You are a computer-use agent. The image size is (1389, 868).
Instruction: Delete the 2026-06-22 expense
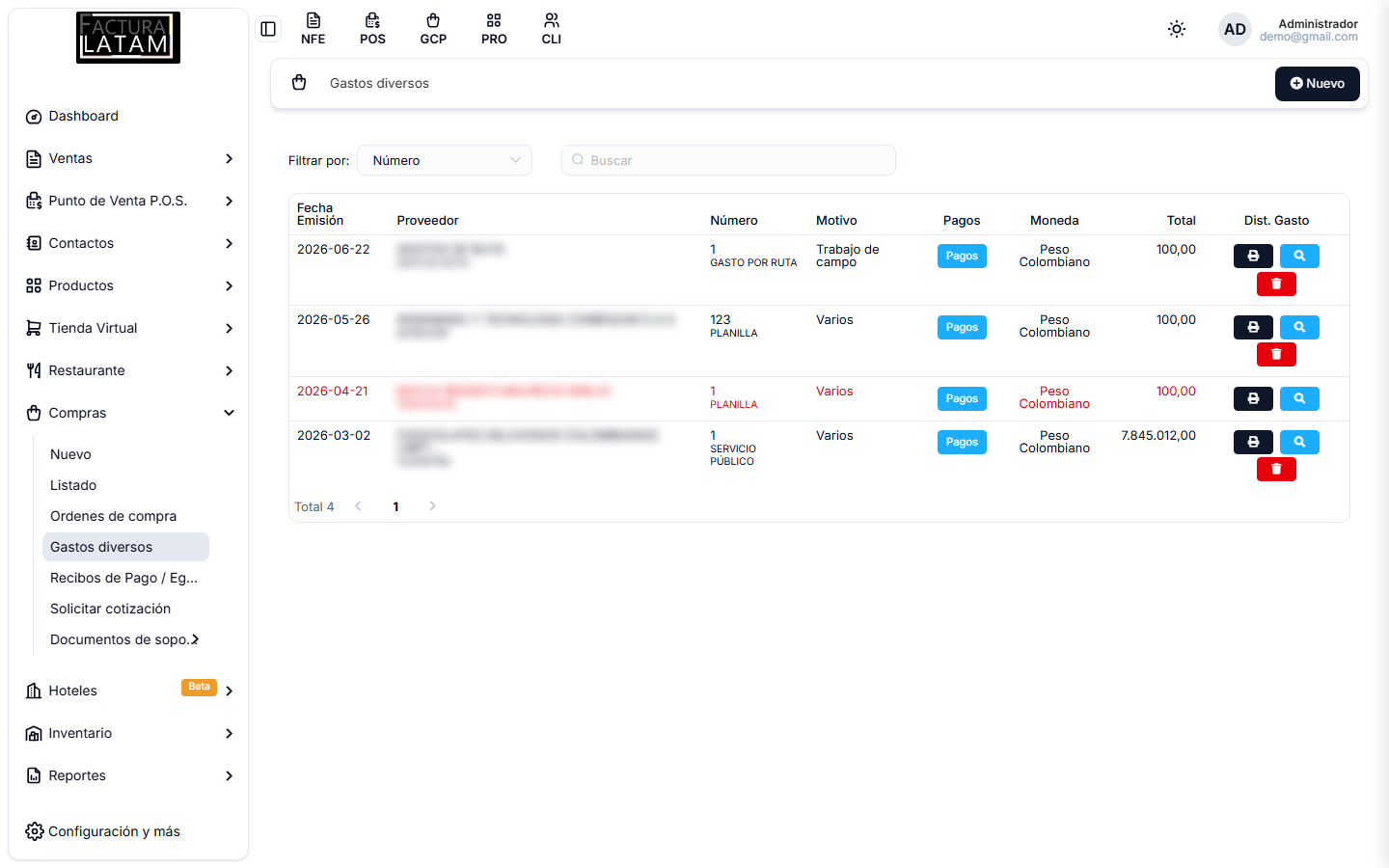point(1276,284)
